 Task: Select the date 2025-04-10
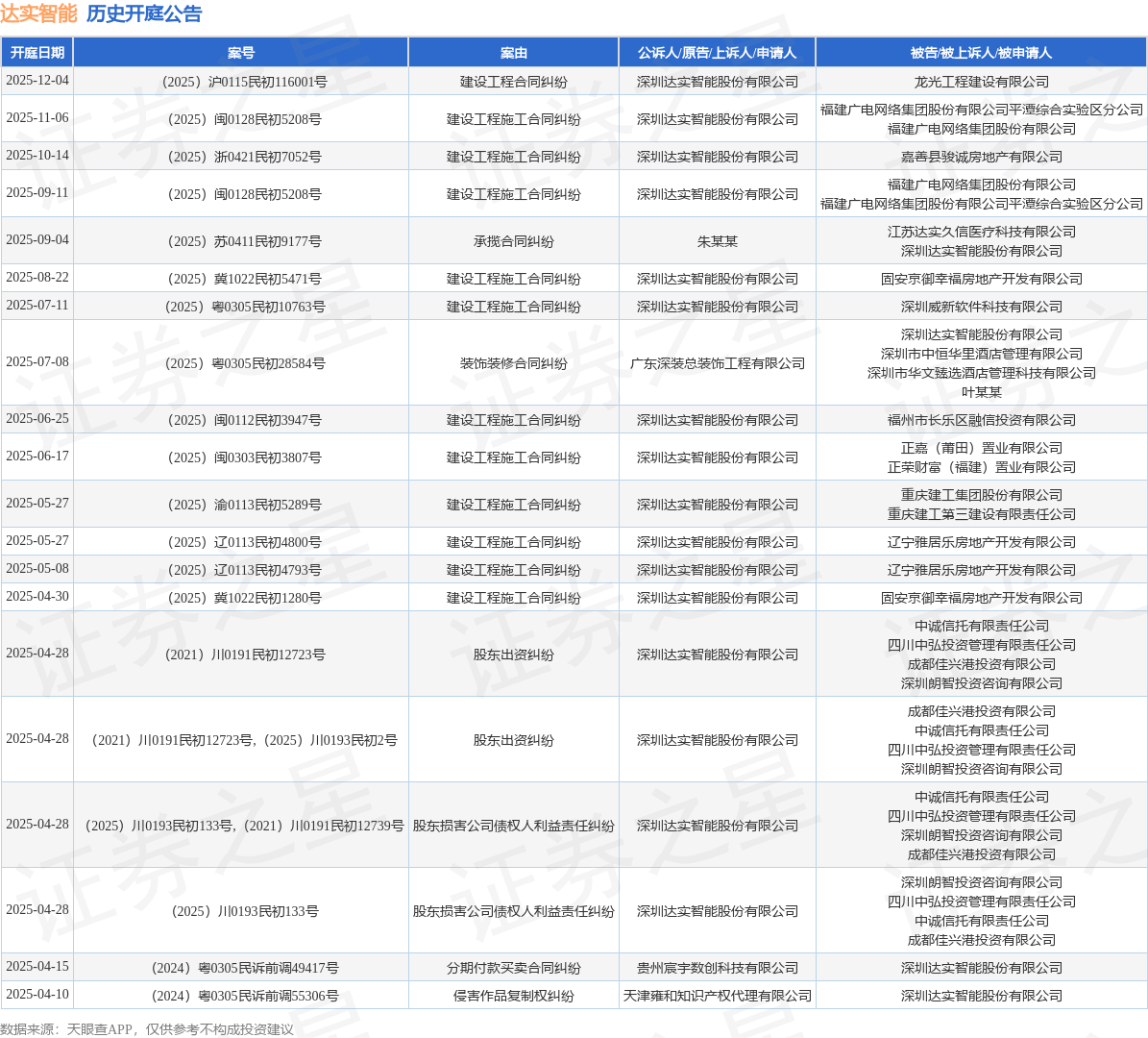point(37,995)
